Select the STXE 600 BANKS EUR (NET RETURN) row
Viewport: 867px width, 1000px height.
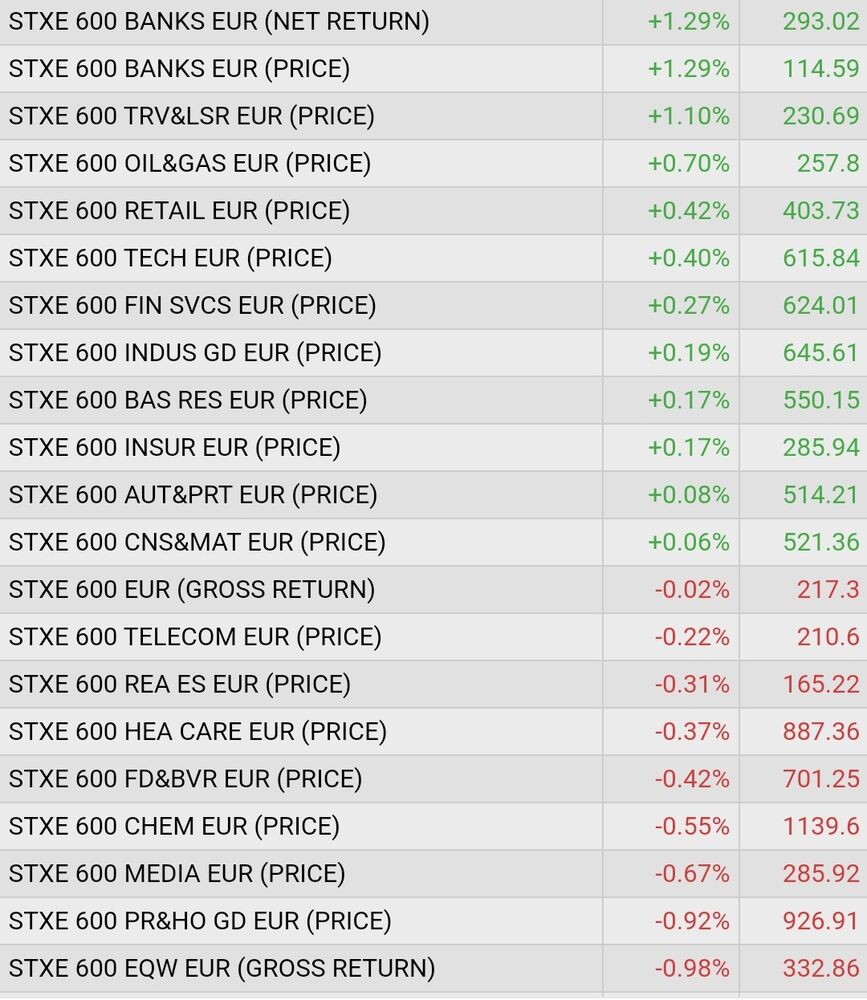tap(219, 21)
